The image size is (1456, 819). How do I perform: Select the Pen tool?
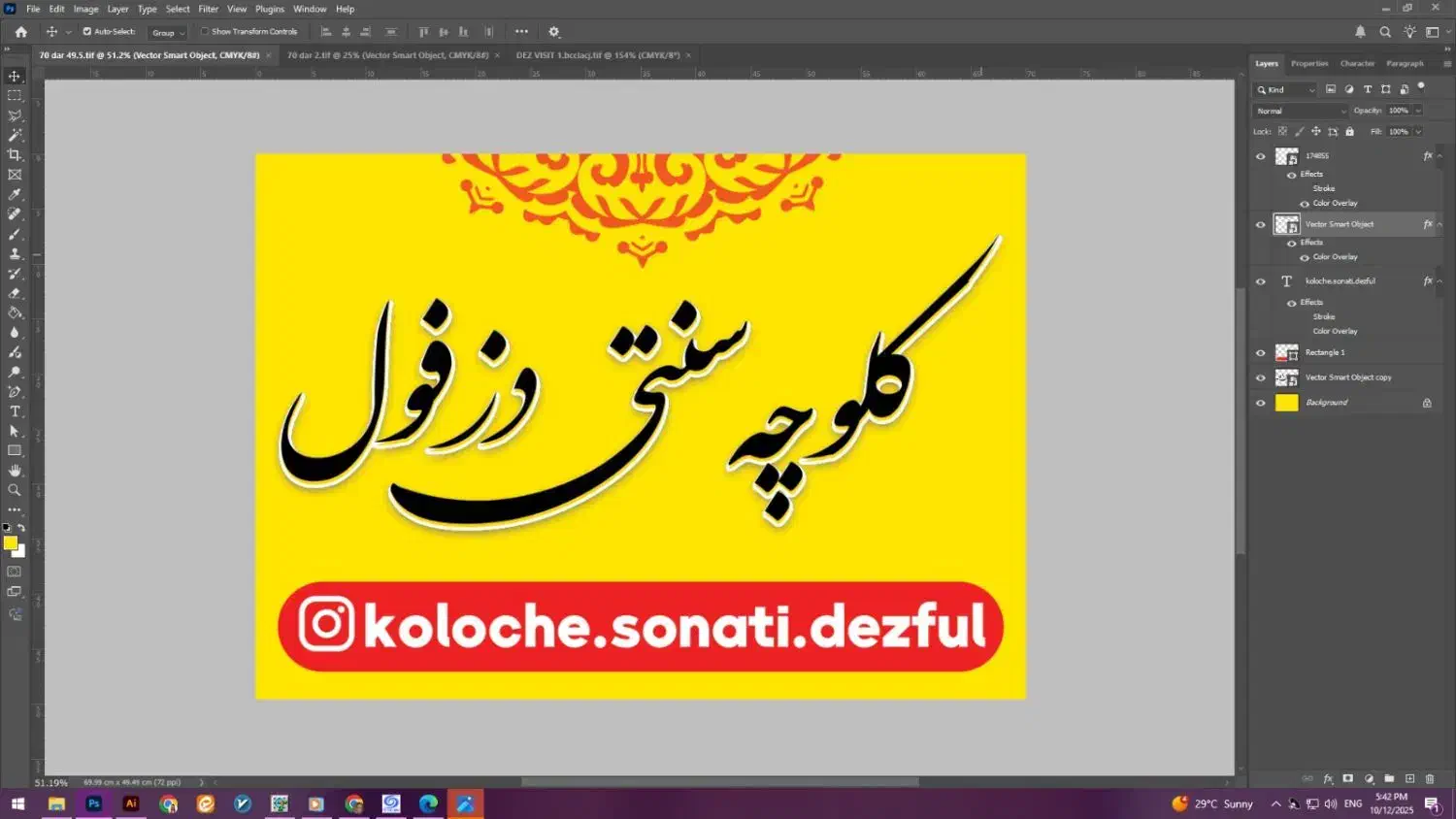(15, 392)
